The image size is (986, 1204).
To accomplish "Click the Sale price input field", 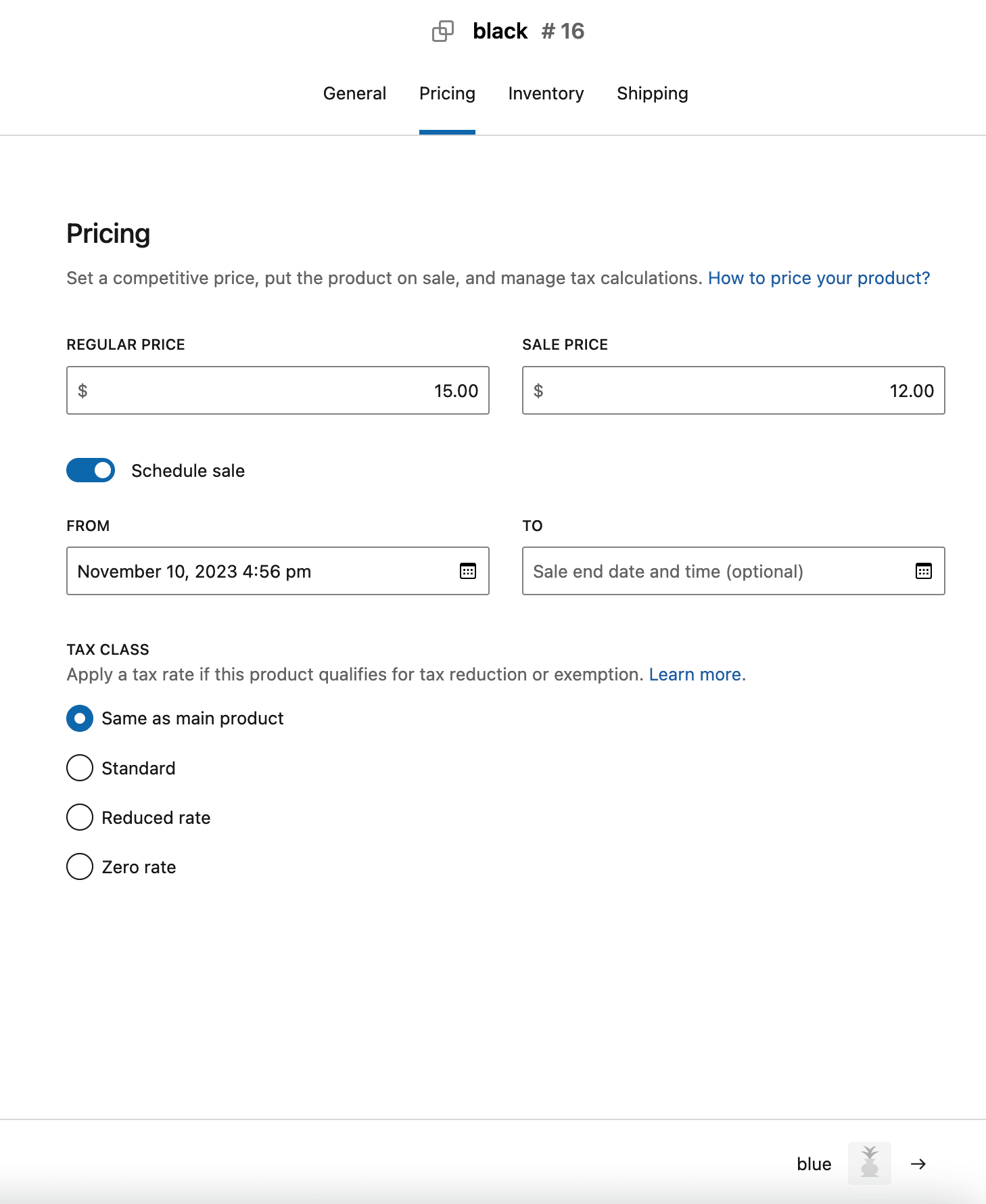I will coord(733,390).
